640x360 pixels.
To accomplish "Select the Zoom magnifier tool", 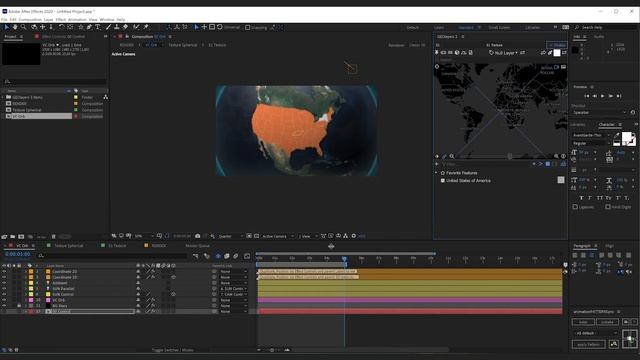I will click(24, 27).
